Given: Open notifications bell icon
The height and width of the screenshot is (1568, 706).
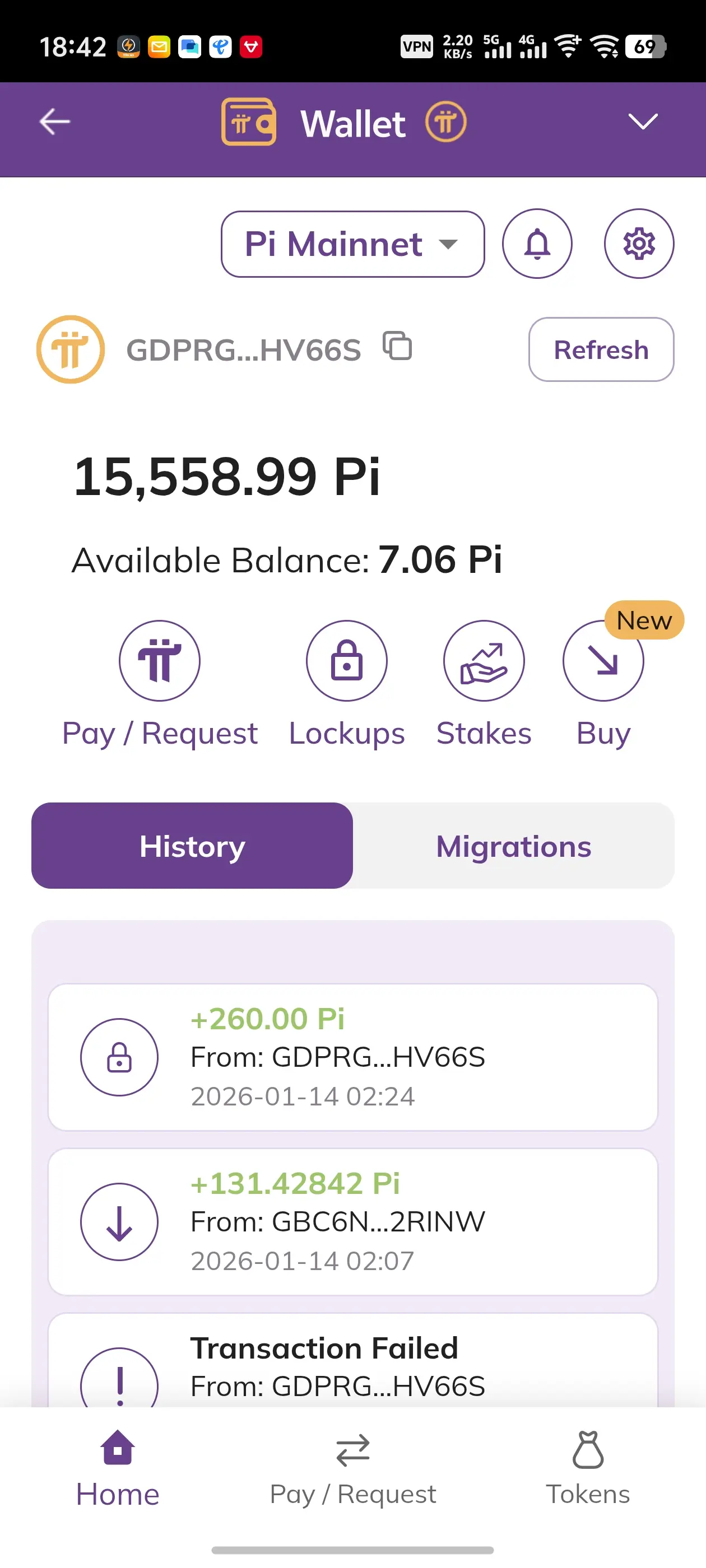Looking at the screenshot, I should [x=537, y=244].
